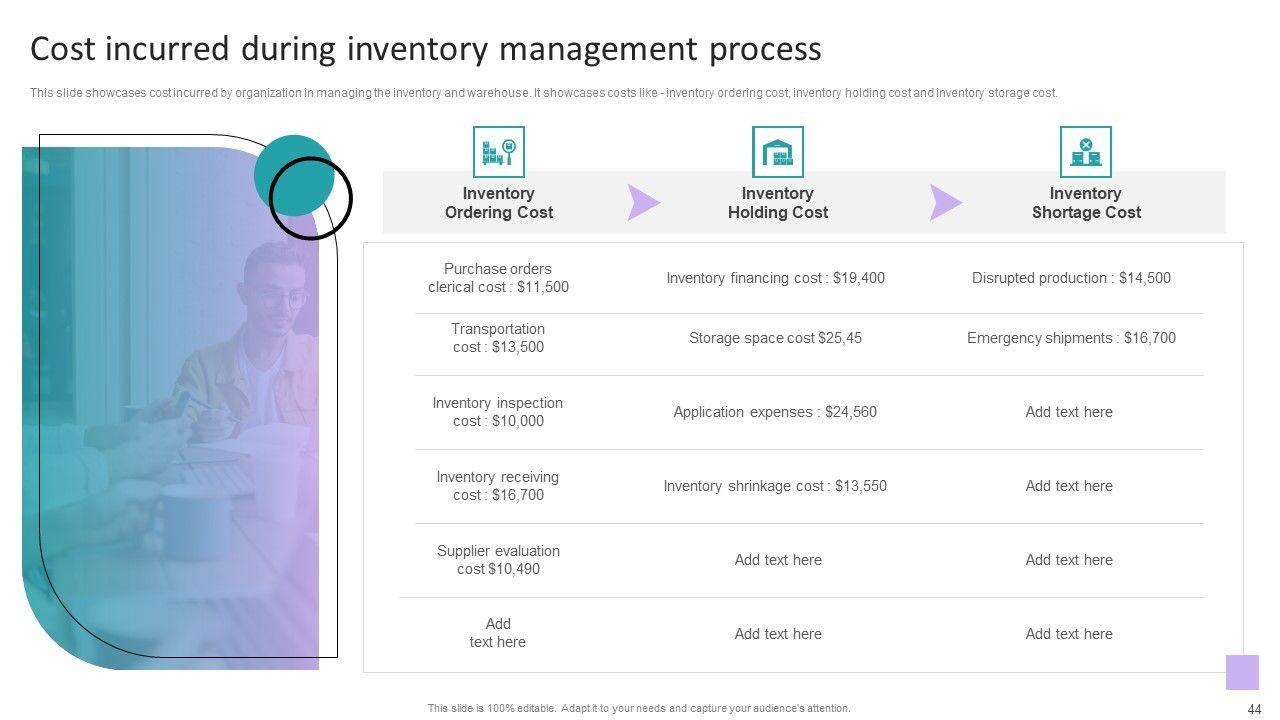Click the purple arrow before Shortage Cost

[x=945, y=202]
